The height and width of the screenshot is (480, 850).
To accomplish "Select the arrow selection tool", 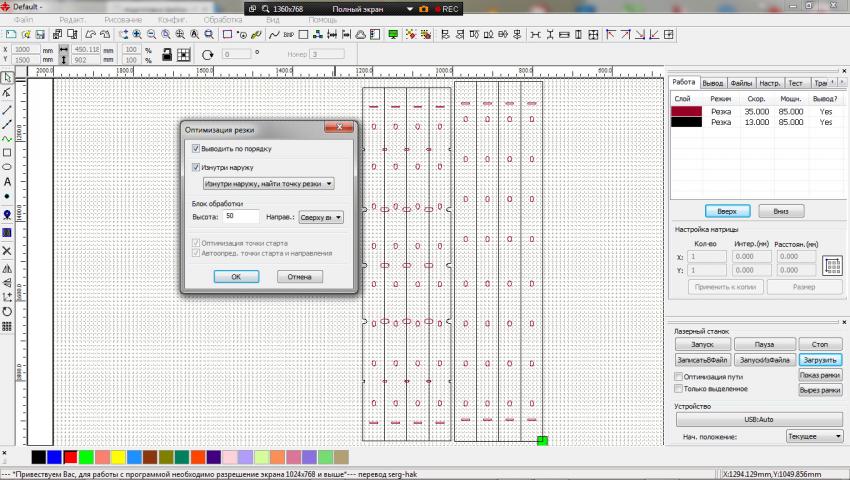I will [x=7, y=78].
